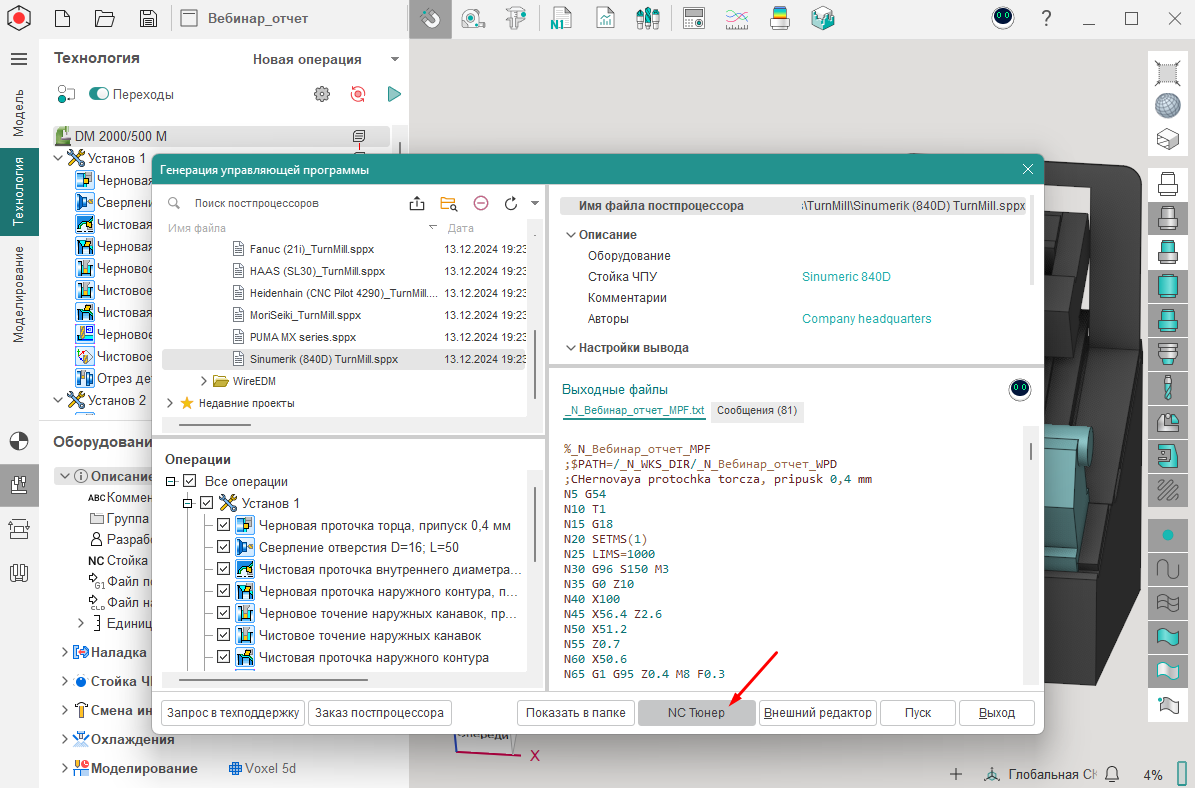
Task: Click the NC Тюнер button
Action: point(696,713)
